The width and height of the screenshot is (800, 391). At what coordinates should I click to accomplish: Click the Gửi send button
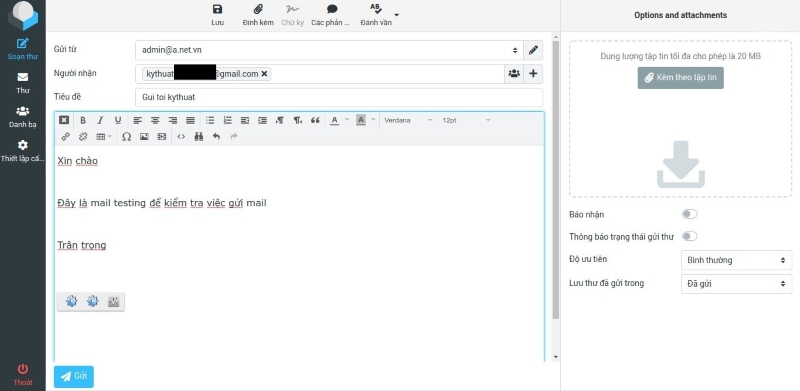[x=74, y=377]
